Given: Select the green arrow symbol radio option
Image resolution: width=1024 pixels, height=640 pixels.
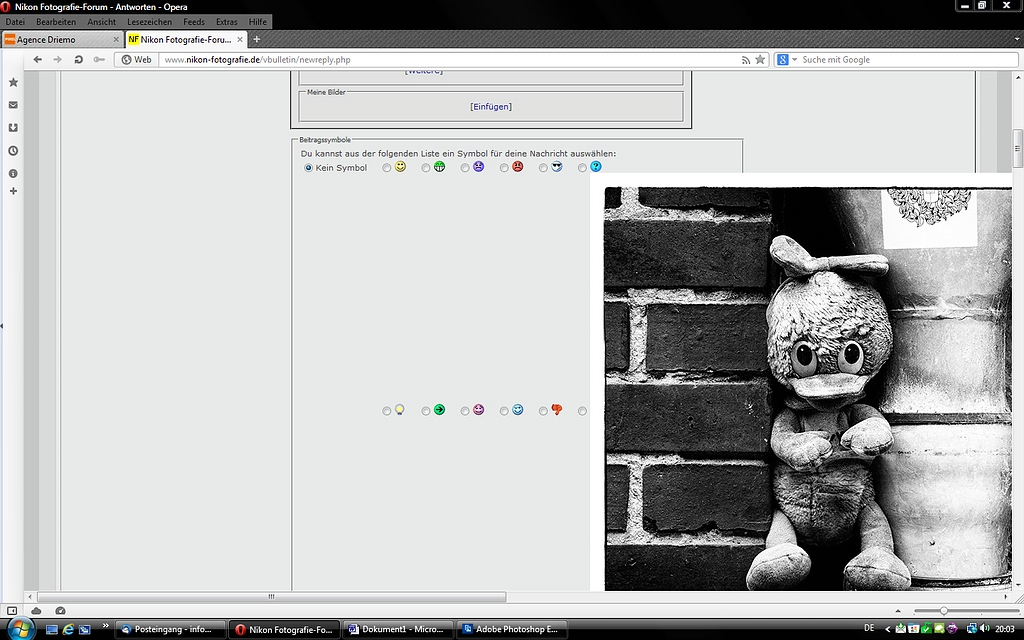Looking at the screenshot, I should pos(426,411).
